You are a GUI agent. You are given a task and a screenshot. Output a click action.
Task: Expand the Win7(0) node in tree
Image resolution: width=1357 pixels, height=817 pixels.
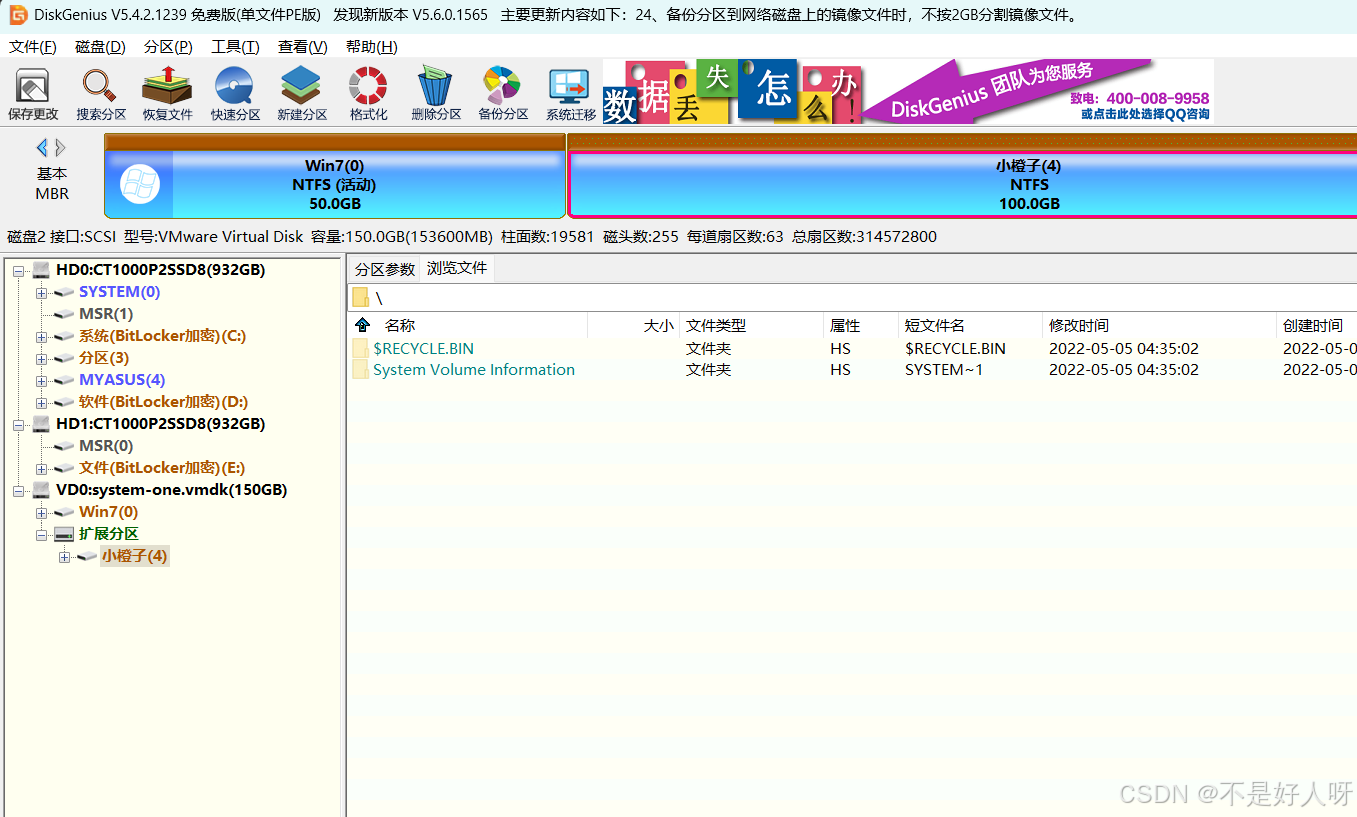[x=42, y=513]
